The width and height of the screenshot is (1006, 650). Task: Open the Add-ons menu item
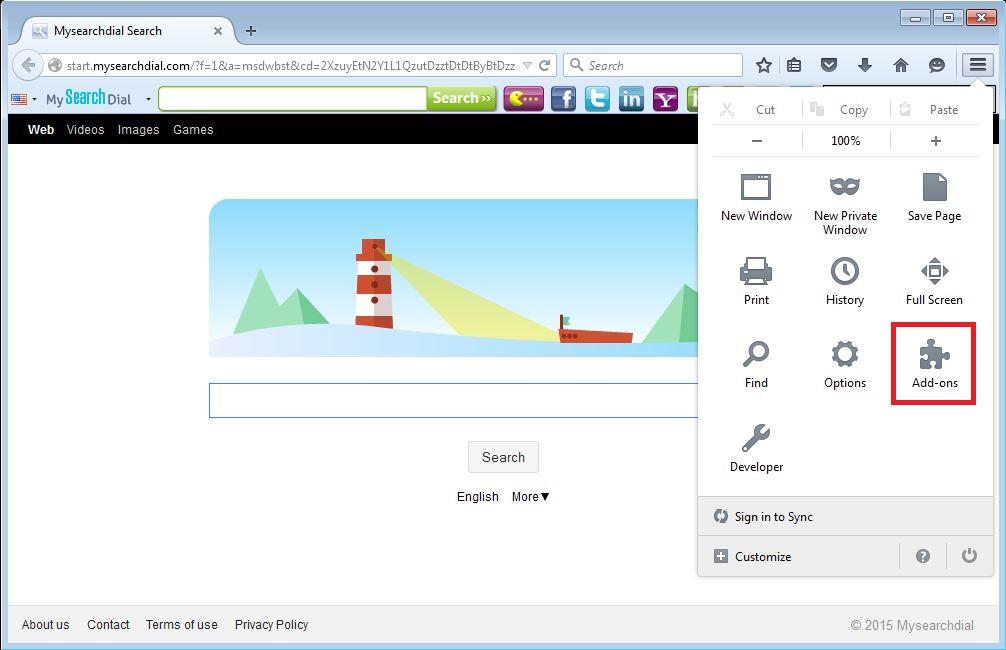tap(934, 364)
